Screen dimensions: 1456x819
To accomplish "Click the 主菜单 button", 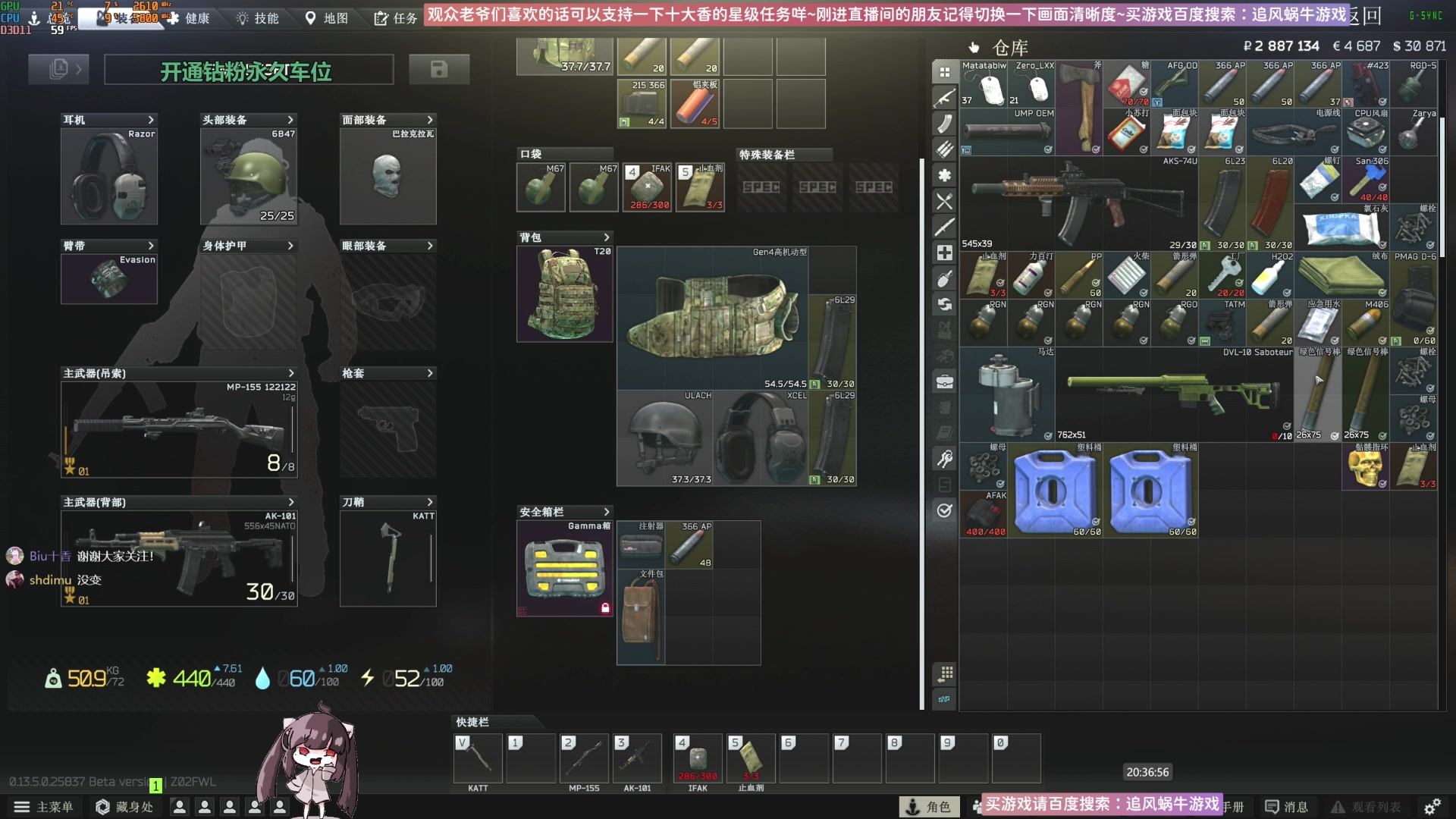I will pyautogui.click(x=44, y=807).
